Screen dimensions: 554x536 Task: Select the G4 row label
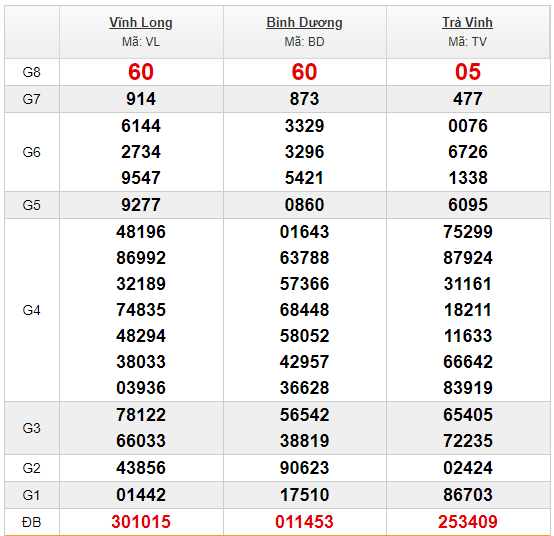pyautogui.click(x=31, y=310)
